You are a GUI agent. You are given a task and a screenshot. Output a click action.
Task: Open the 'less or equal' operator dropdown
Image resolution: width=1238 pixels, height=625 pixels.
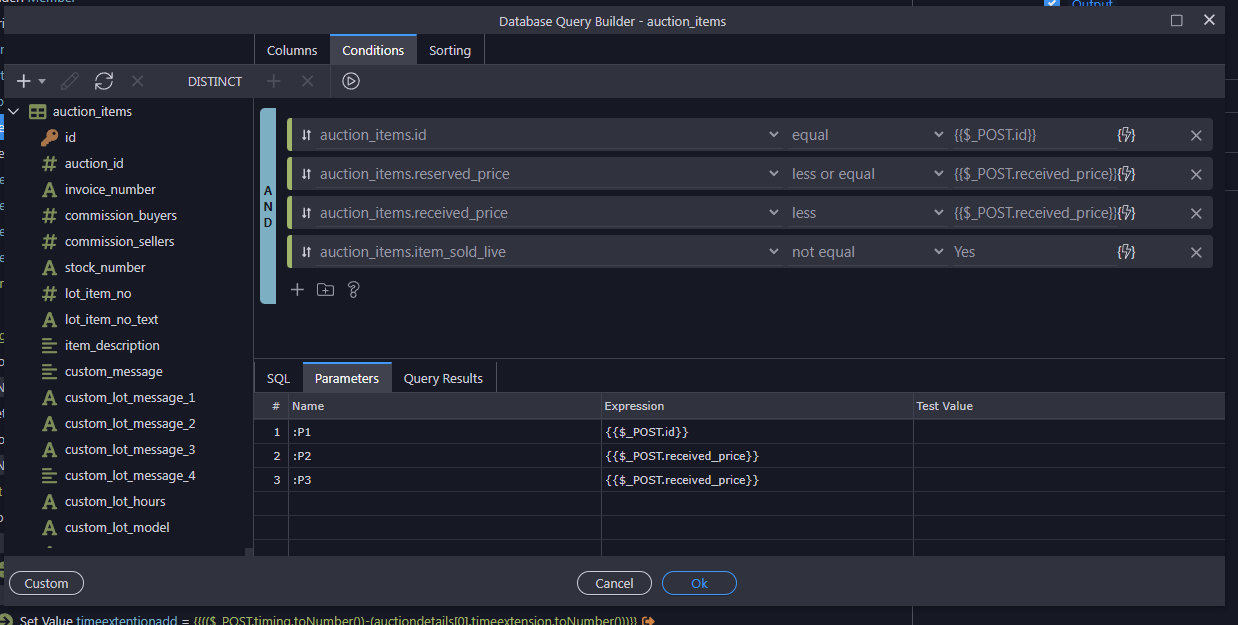click(866, 174)
